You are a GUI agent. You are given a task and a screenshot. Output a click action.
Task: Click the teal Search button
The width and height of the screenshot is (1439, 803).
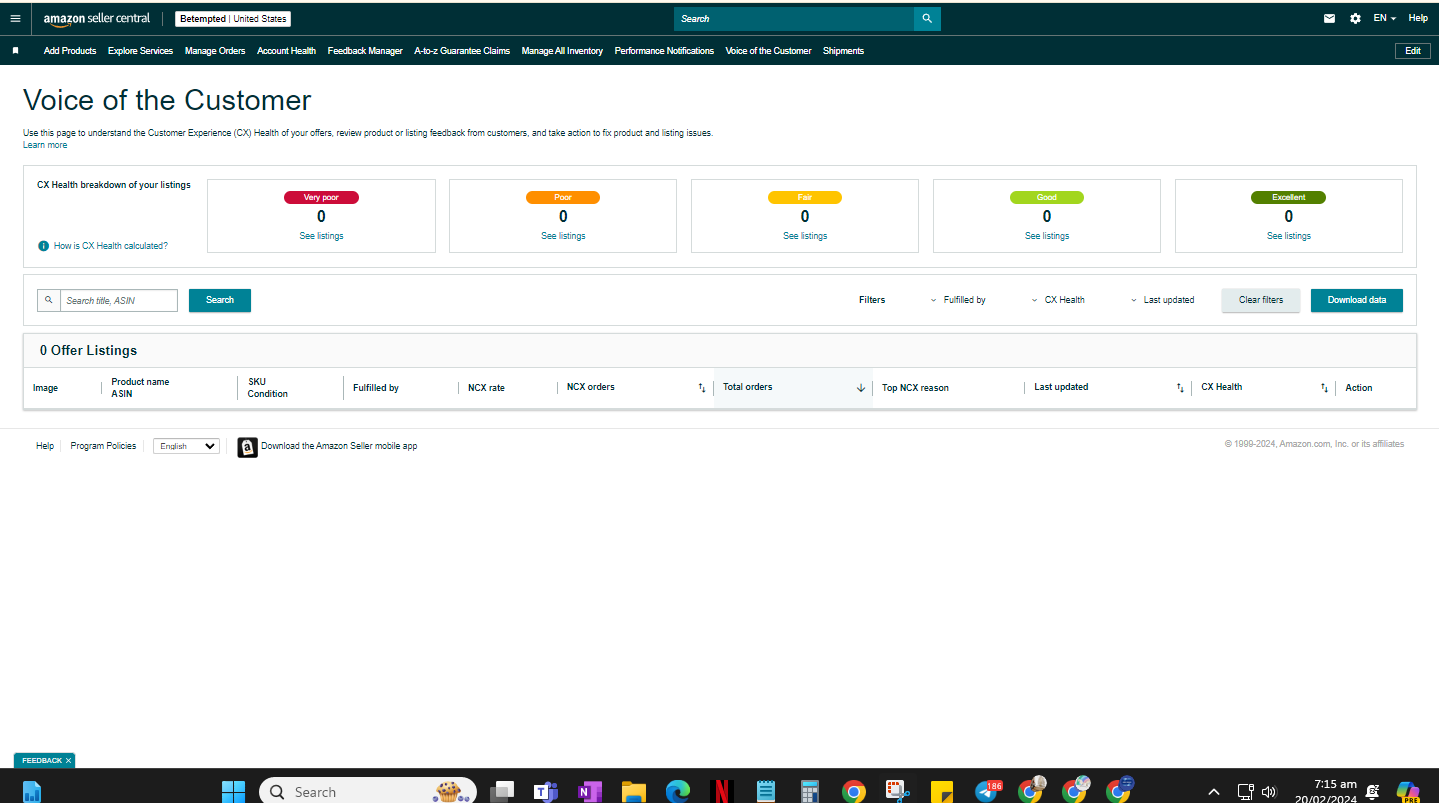[220, 300]
